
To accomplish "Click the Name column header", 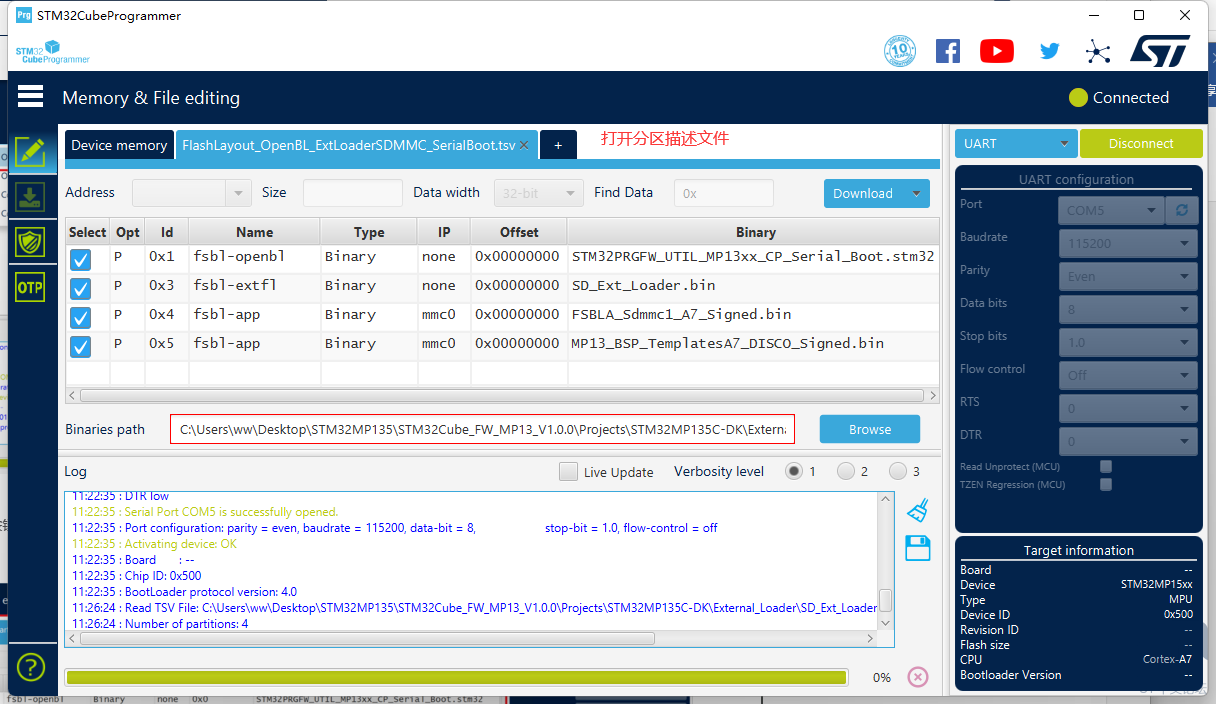I will pyautogui.click(x=254, y=232).
